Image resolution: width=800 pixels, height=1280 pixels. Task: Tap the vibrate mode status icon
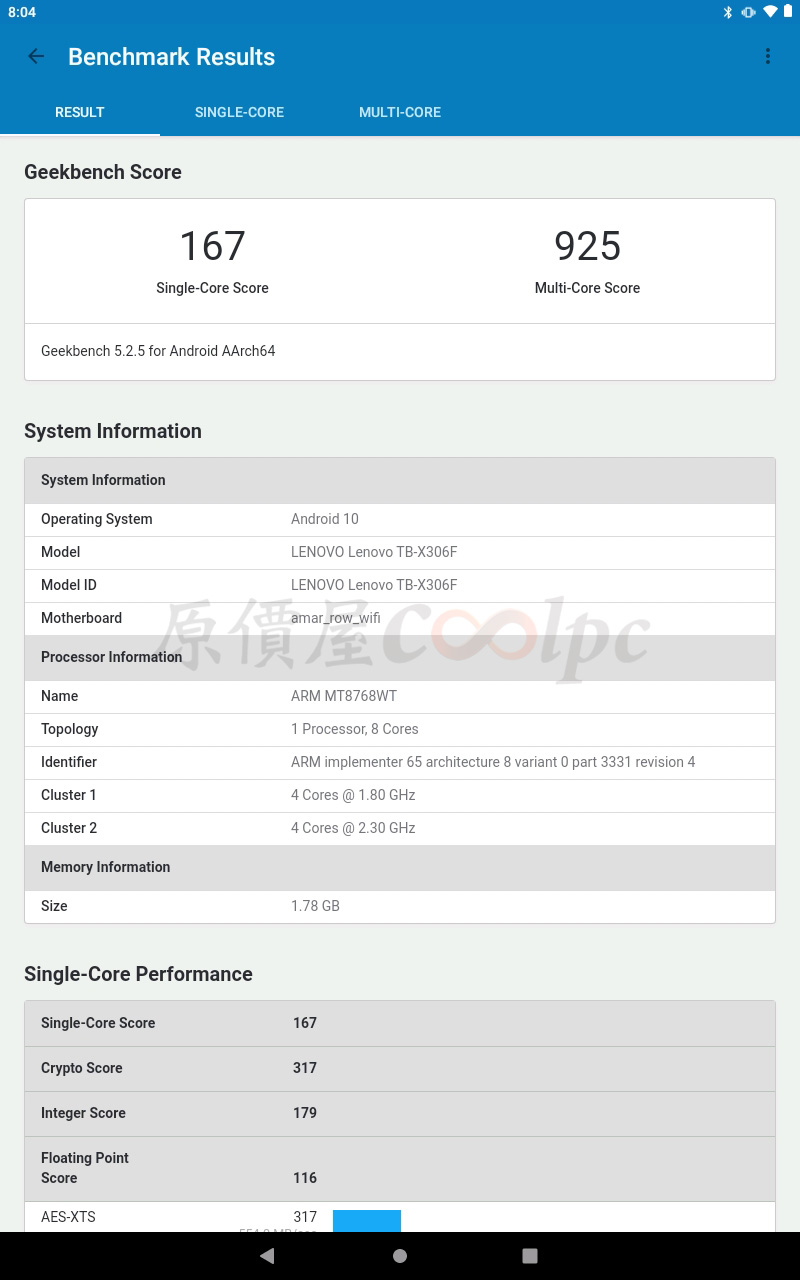pyautogui.click(x=748, y=12)
